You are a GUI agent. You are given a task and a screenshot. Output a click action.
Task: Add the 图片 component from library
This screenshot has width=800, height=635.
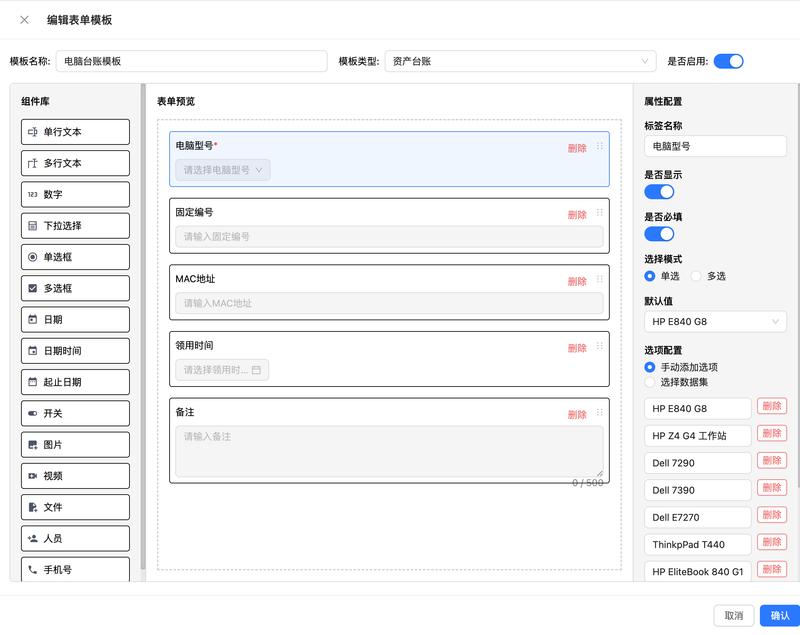[x=75, y=445]
